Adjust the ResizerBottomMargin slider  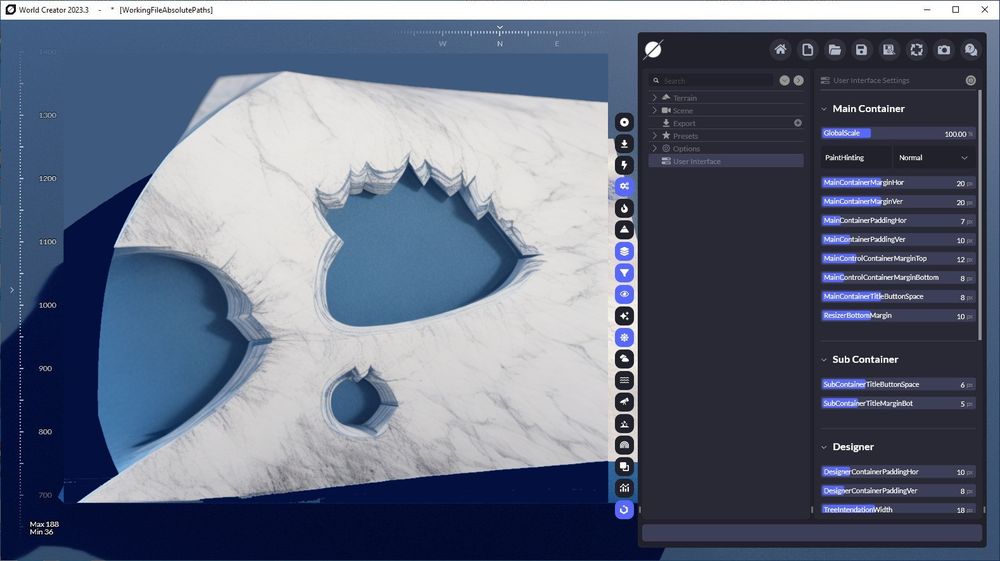click(x=898, y=316)
